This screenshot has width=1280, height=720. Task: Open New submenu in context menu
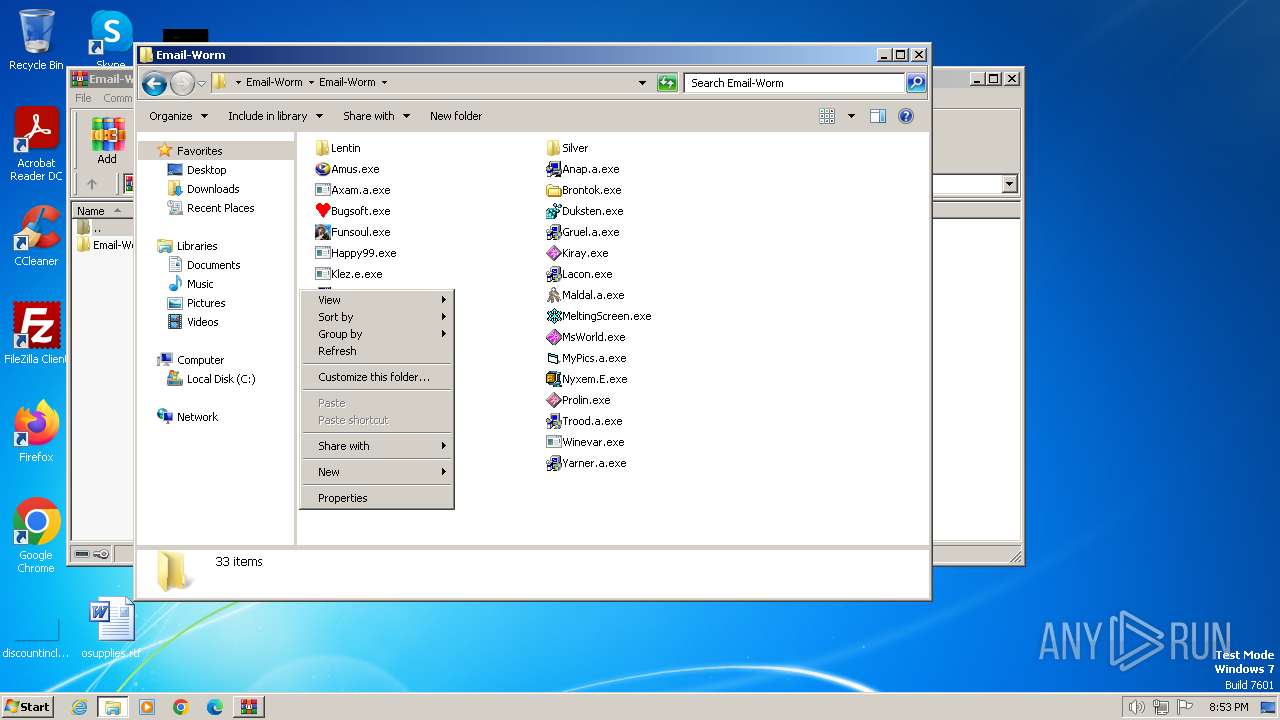[x=377, y=472]
